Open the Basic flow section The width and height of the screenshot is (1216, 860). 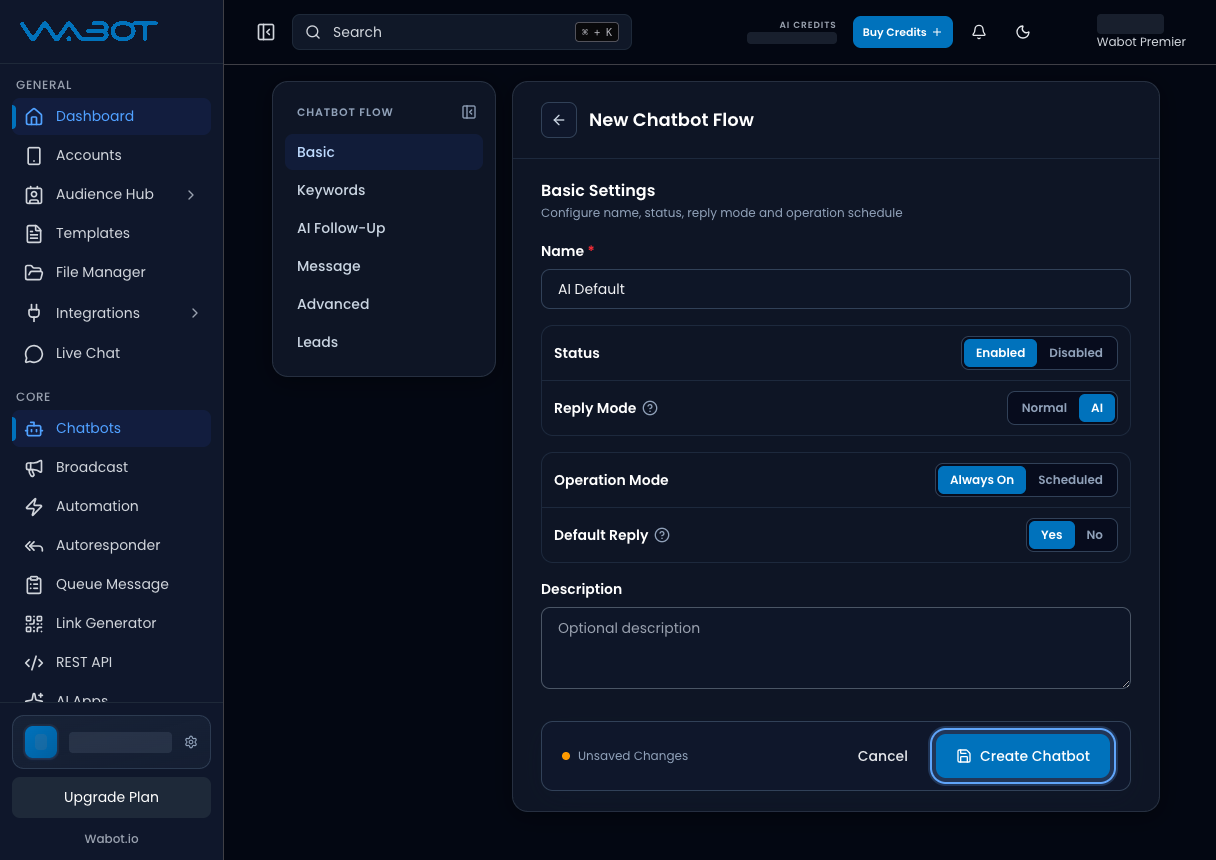(384, 152)
